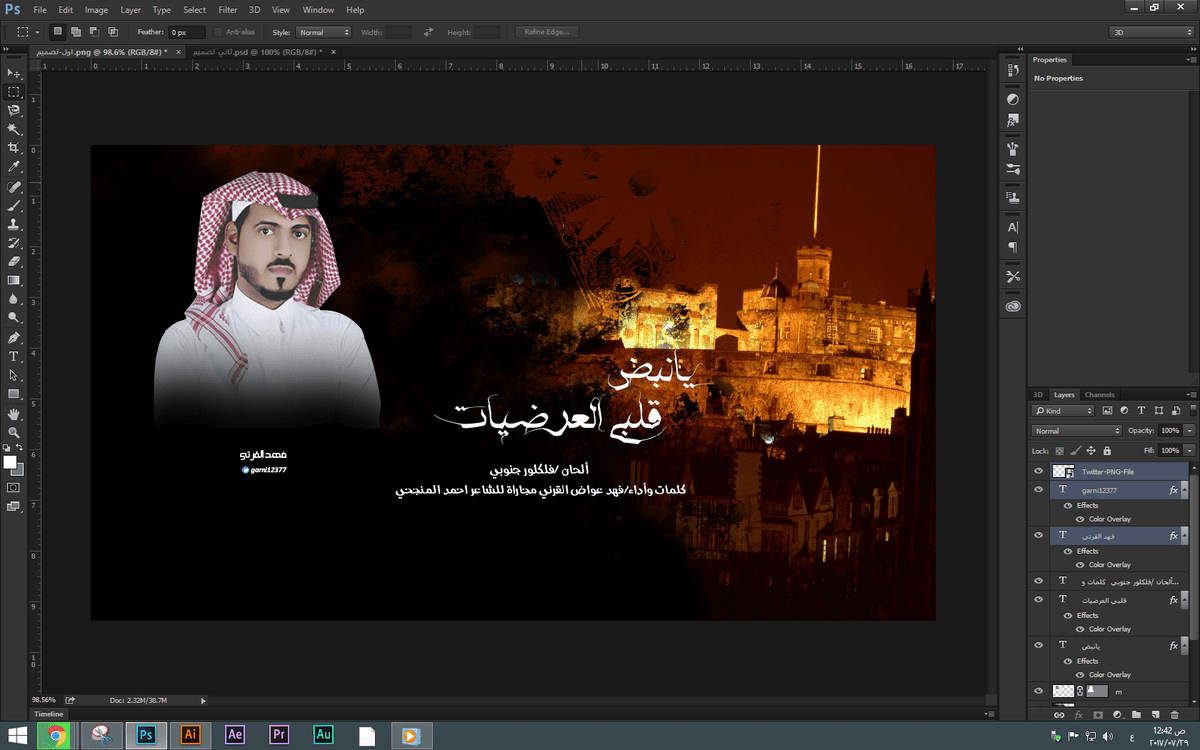Pick the Eyedropper tool

coord(14,167)
